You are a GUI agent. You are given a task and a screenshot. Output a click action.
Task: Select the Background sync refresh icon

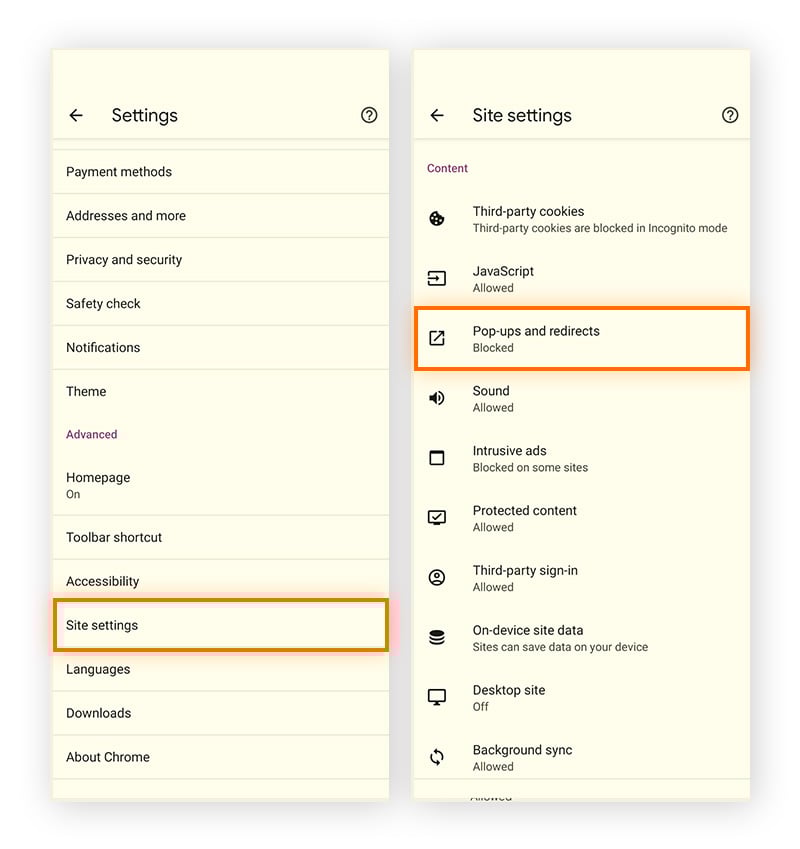[x=436, y=757]
